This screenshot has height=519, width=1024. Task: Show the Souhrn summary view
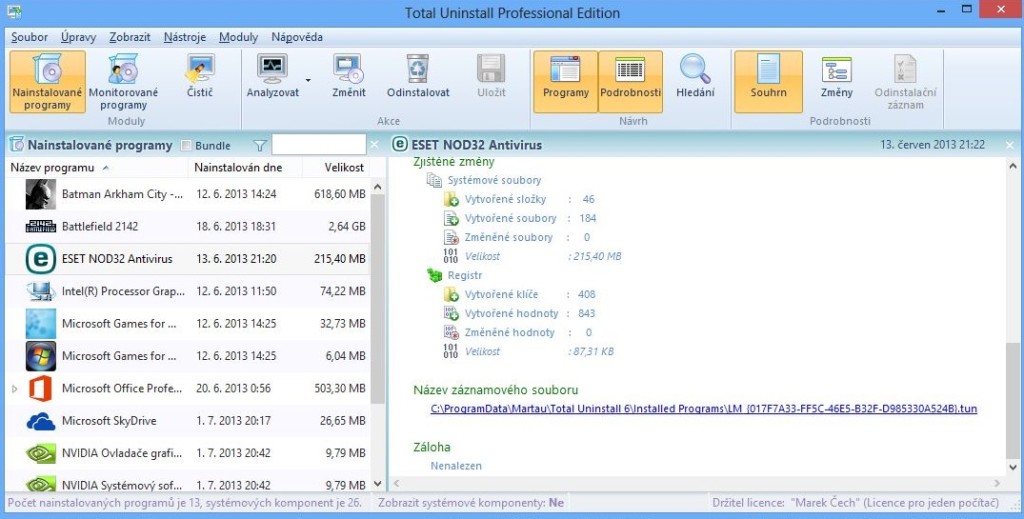(x=769, y=82)
